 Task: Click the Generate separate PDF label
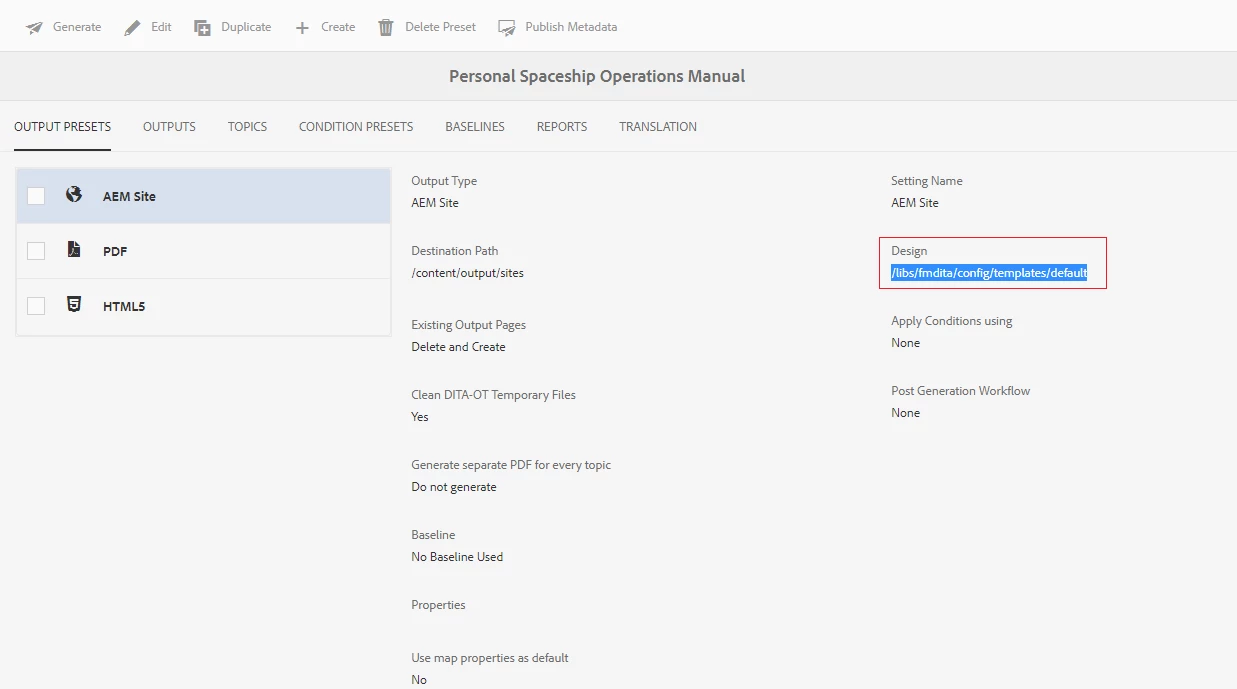(x=511, y=465)
